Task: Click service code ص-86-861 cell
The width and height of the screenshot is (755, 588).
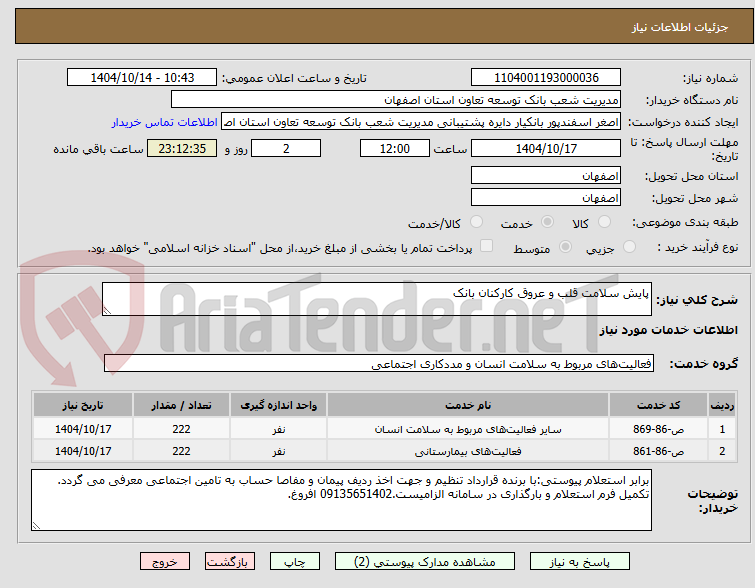Action: 658,451
